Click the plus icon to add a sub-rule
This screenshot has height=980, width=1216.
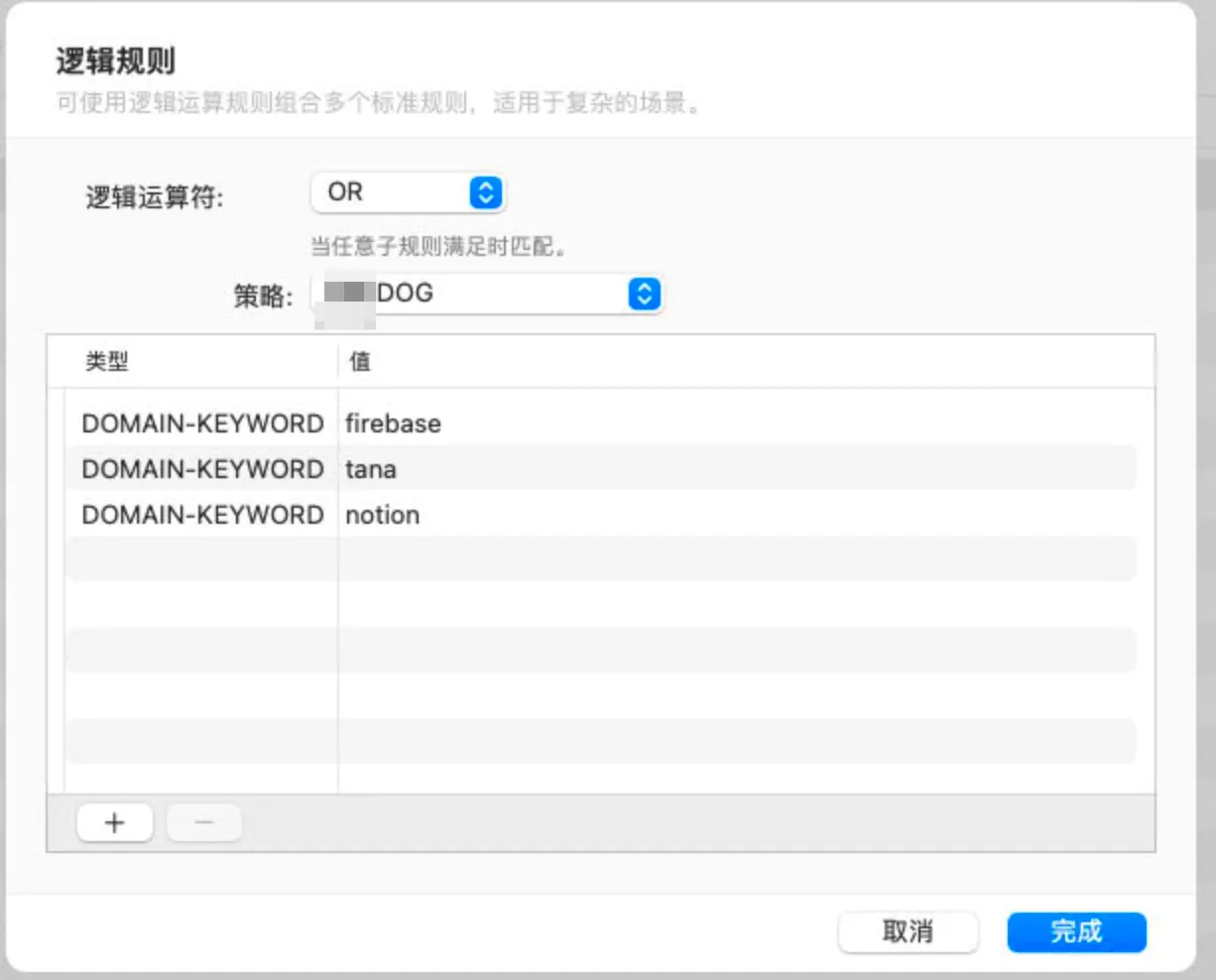(x=114, y=822)
